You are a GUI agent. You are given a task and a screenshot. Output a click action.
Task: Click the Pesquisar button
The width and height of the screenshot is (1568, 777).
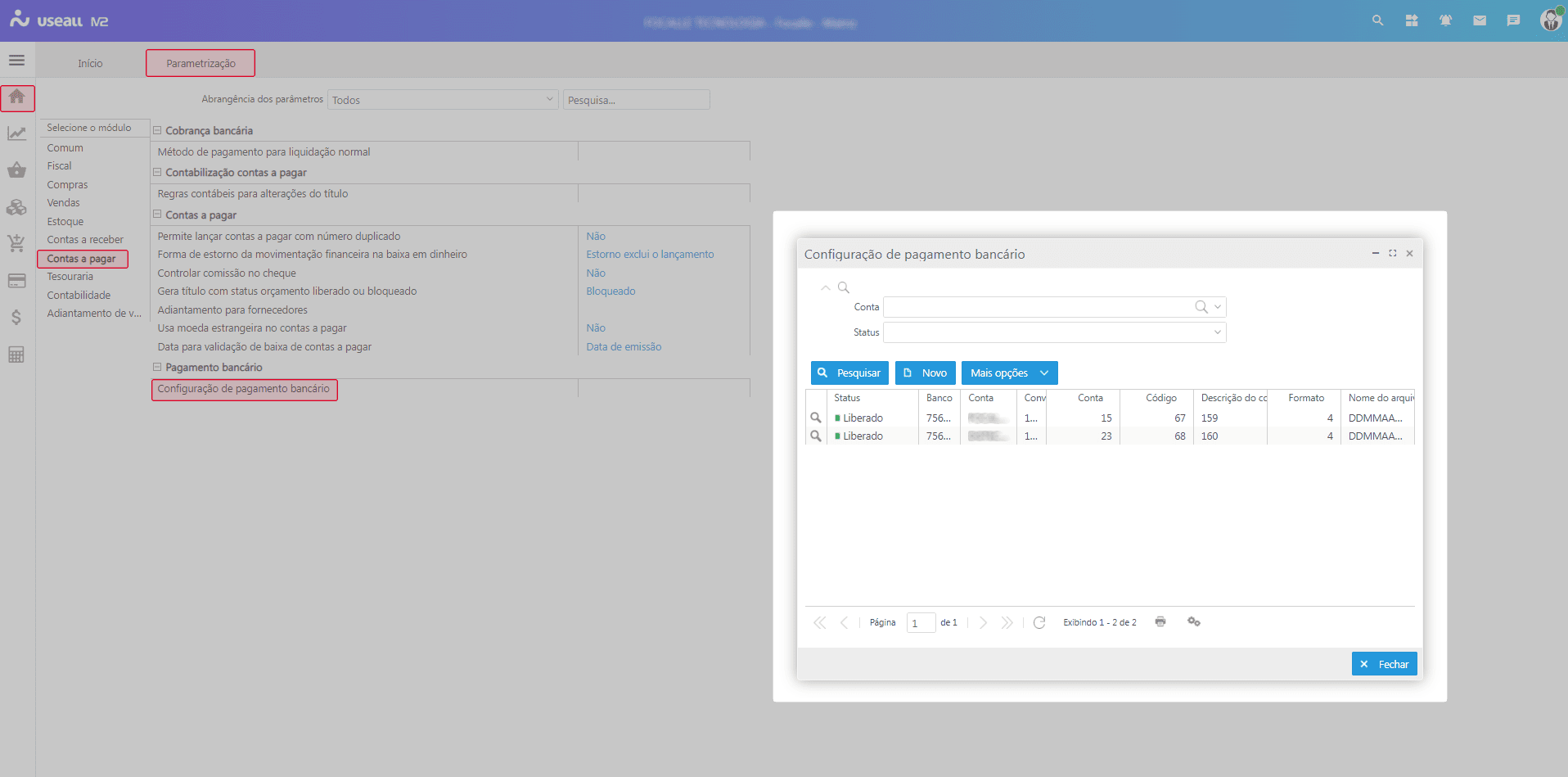point(849,373)
